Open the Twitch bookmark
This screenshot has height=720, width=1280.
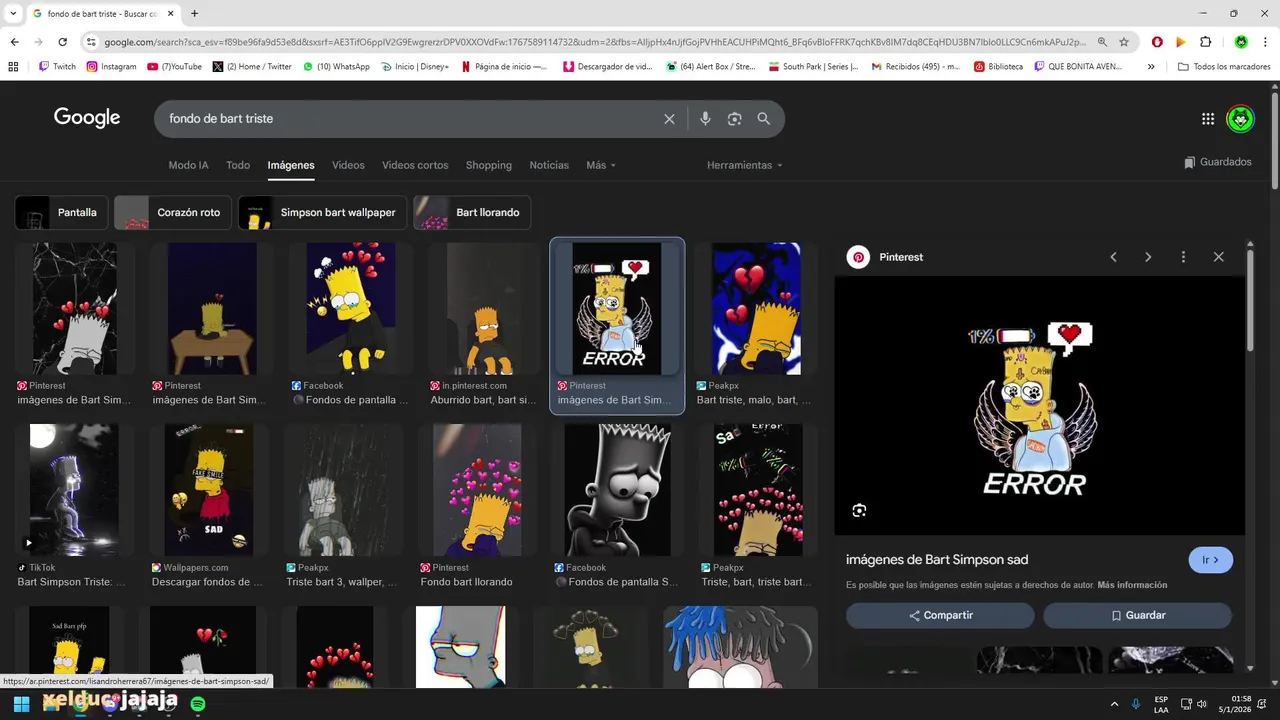57,67
